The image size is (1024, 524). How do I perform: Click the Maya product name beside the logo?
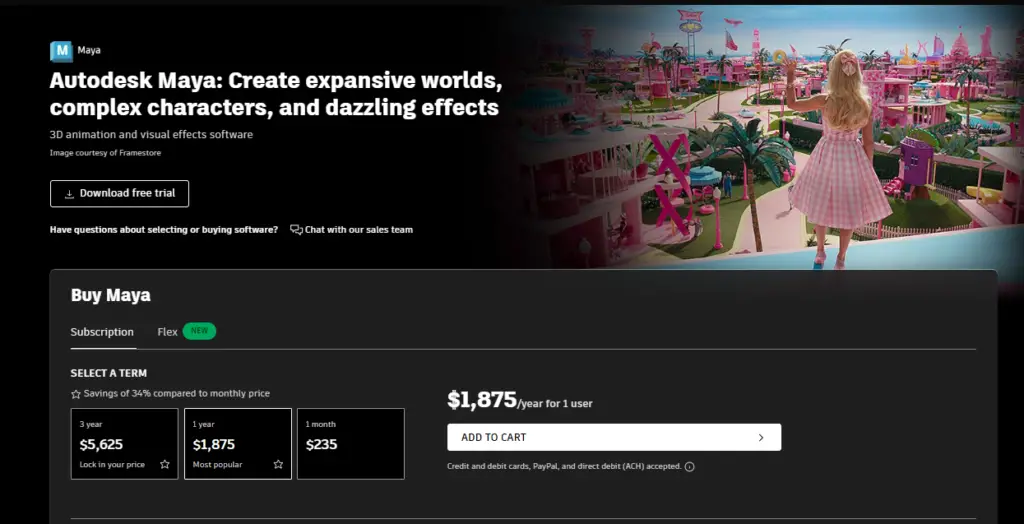[x=89, y=51]
